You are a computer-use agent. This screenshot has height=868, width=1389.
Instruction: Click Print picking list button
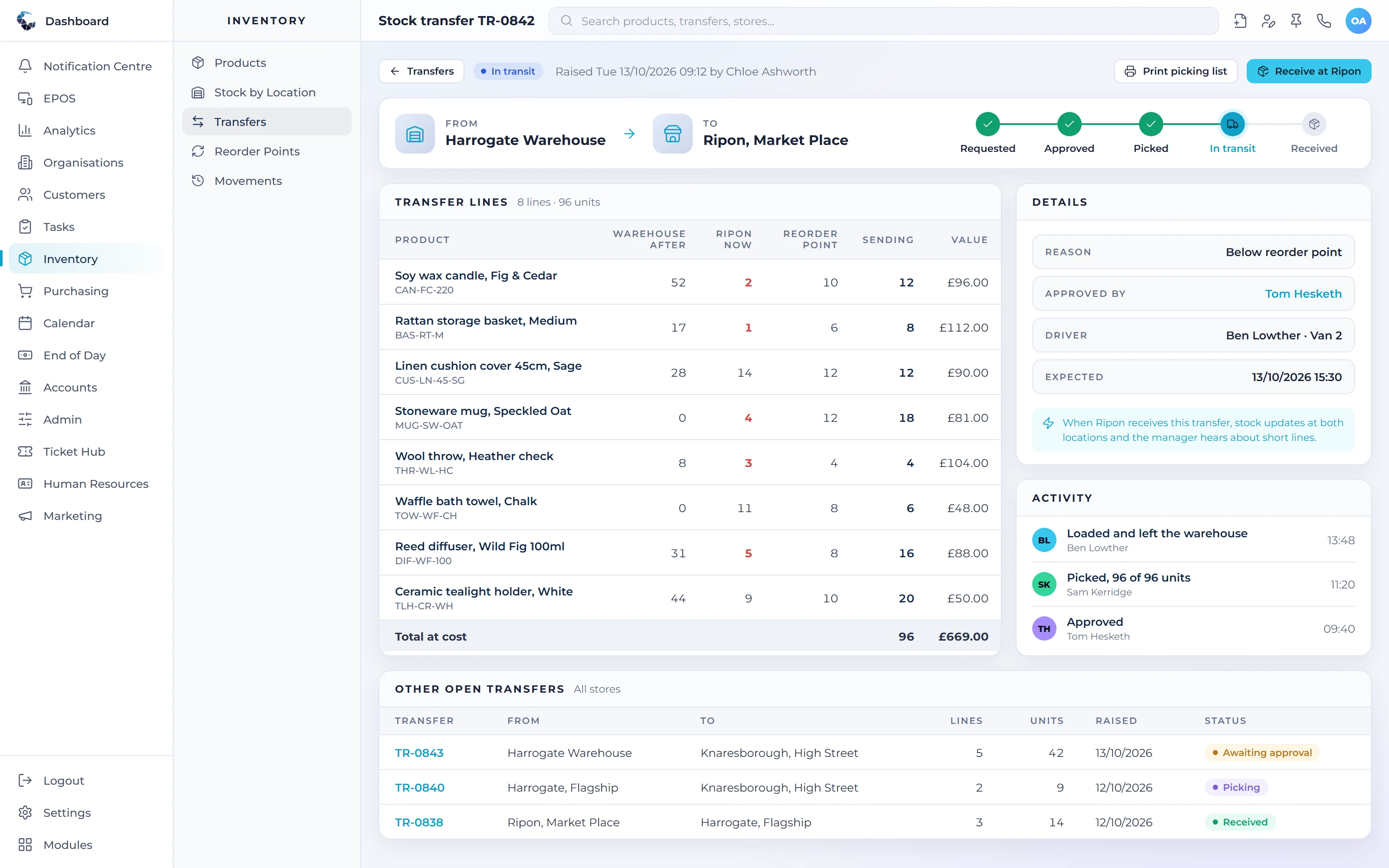(1175, 71)
